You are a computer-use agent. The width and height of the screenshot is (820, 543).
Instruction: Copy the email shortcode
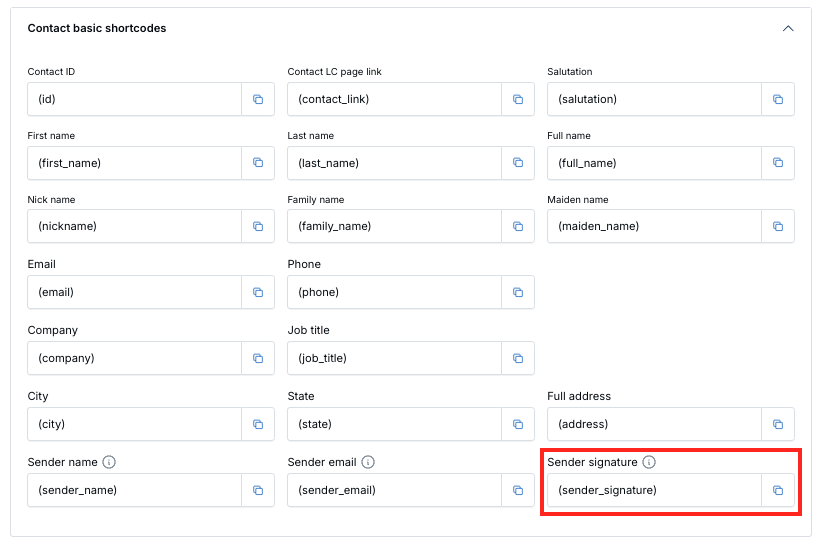click(257, 292)
